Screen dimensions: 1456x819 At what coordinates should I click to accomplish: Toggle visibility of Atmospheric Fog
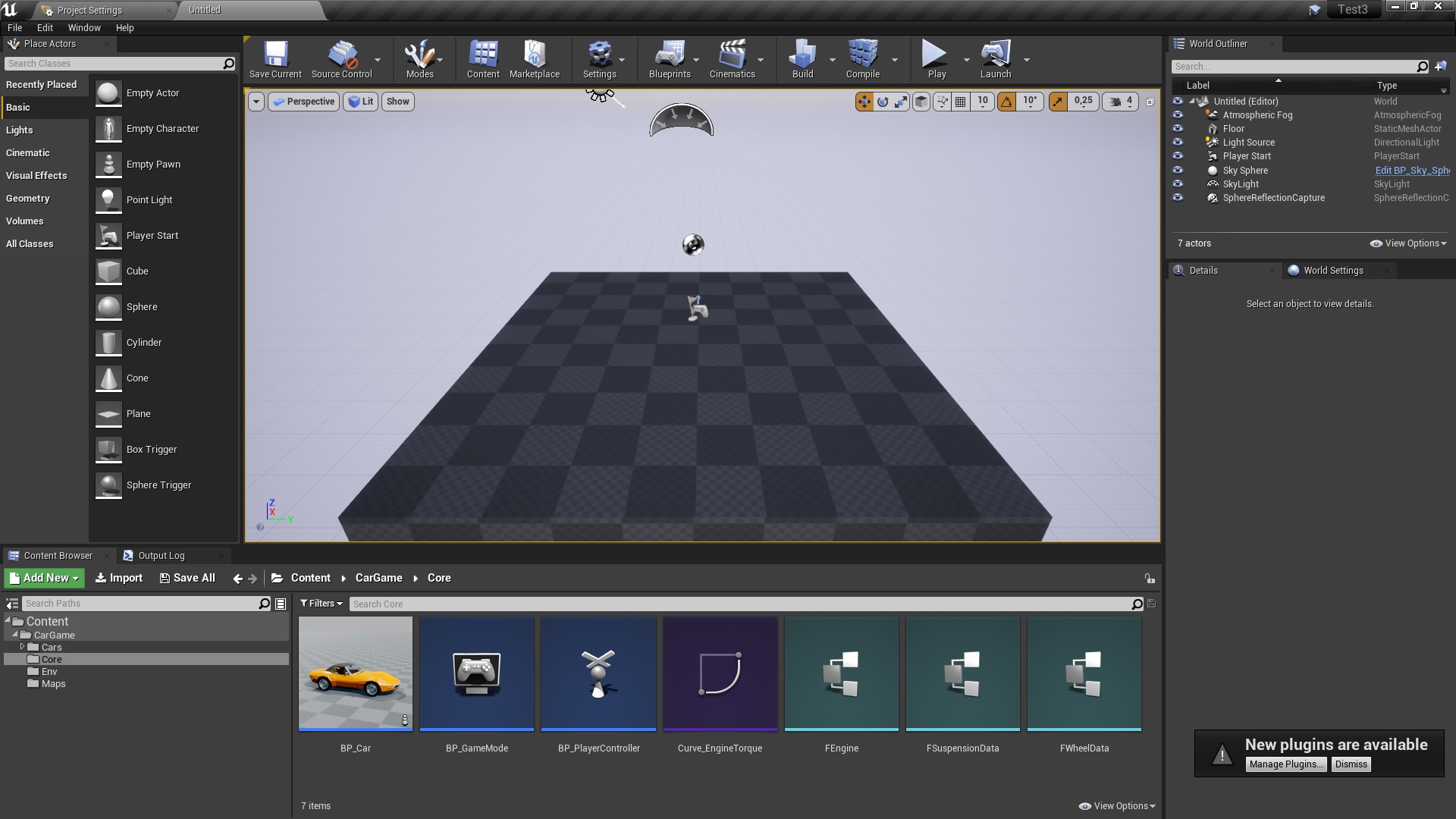pyautogui.click(x=1178, y=114)
